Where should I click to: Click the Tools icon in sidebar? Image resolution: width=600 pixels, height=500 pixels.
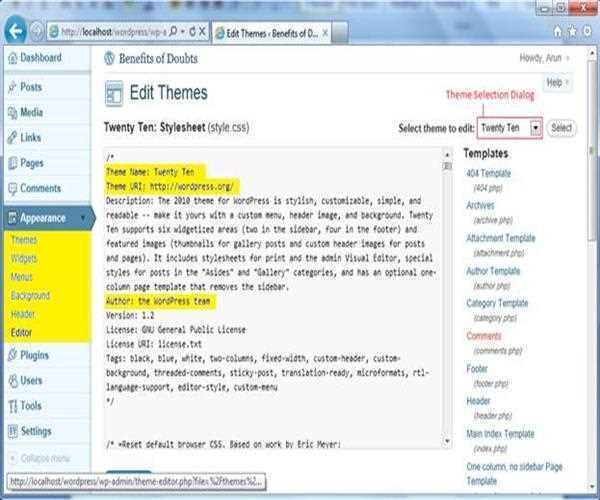pyautogui.click(x=11, y=406)
